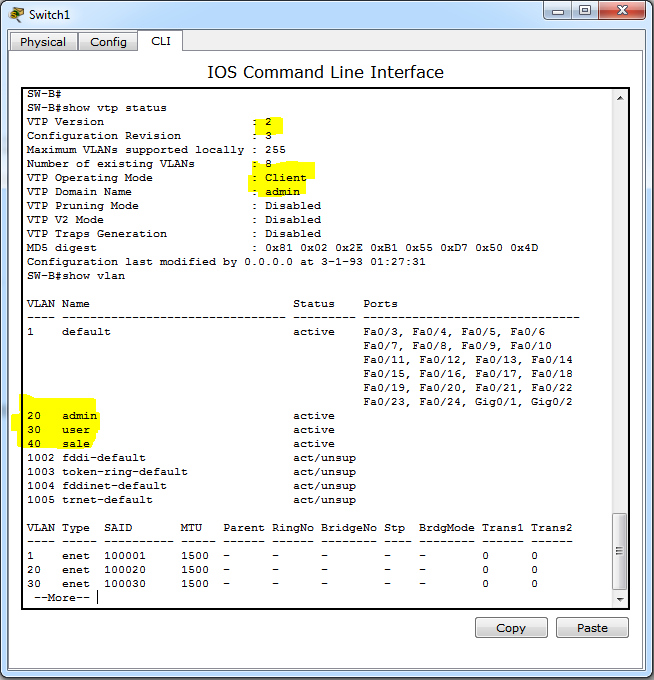Click the 'VTP V2 Mode' line
Image resolution: width=654 pixels, height=680 pixels.
174,219
